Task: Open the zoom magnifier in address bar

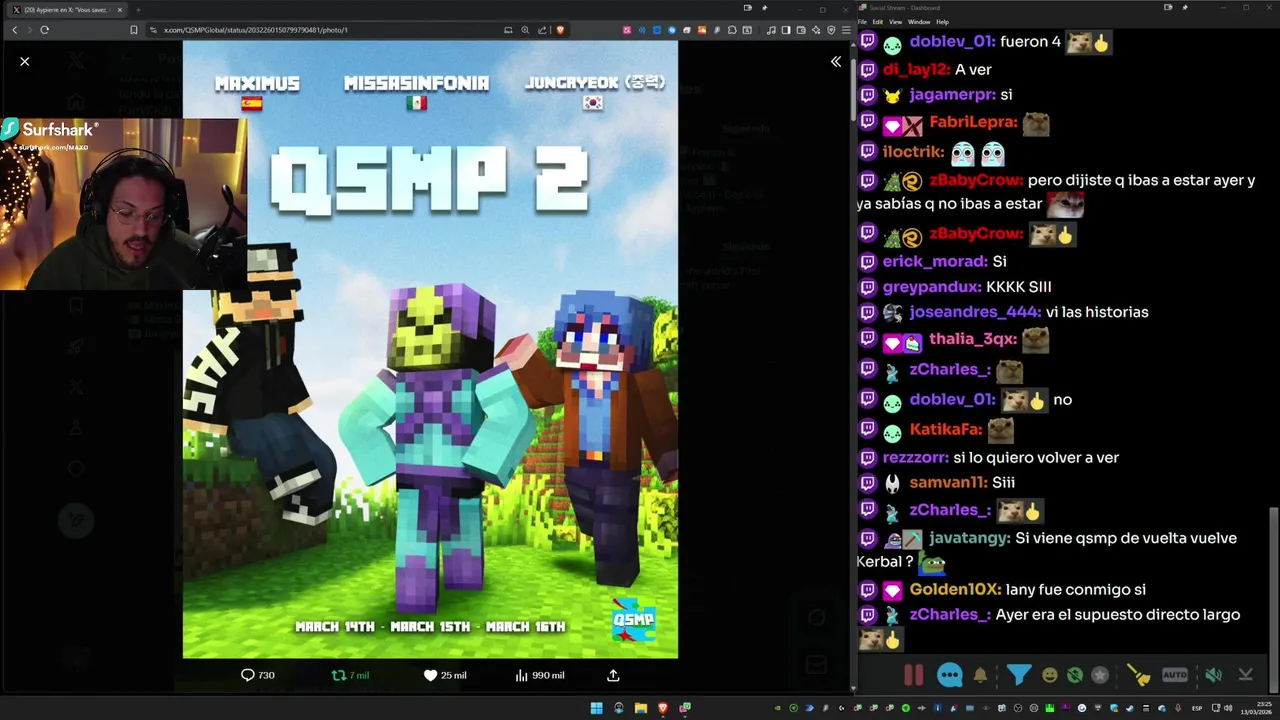Action: tap(526, 30)
